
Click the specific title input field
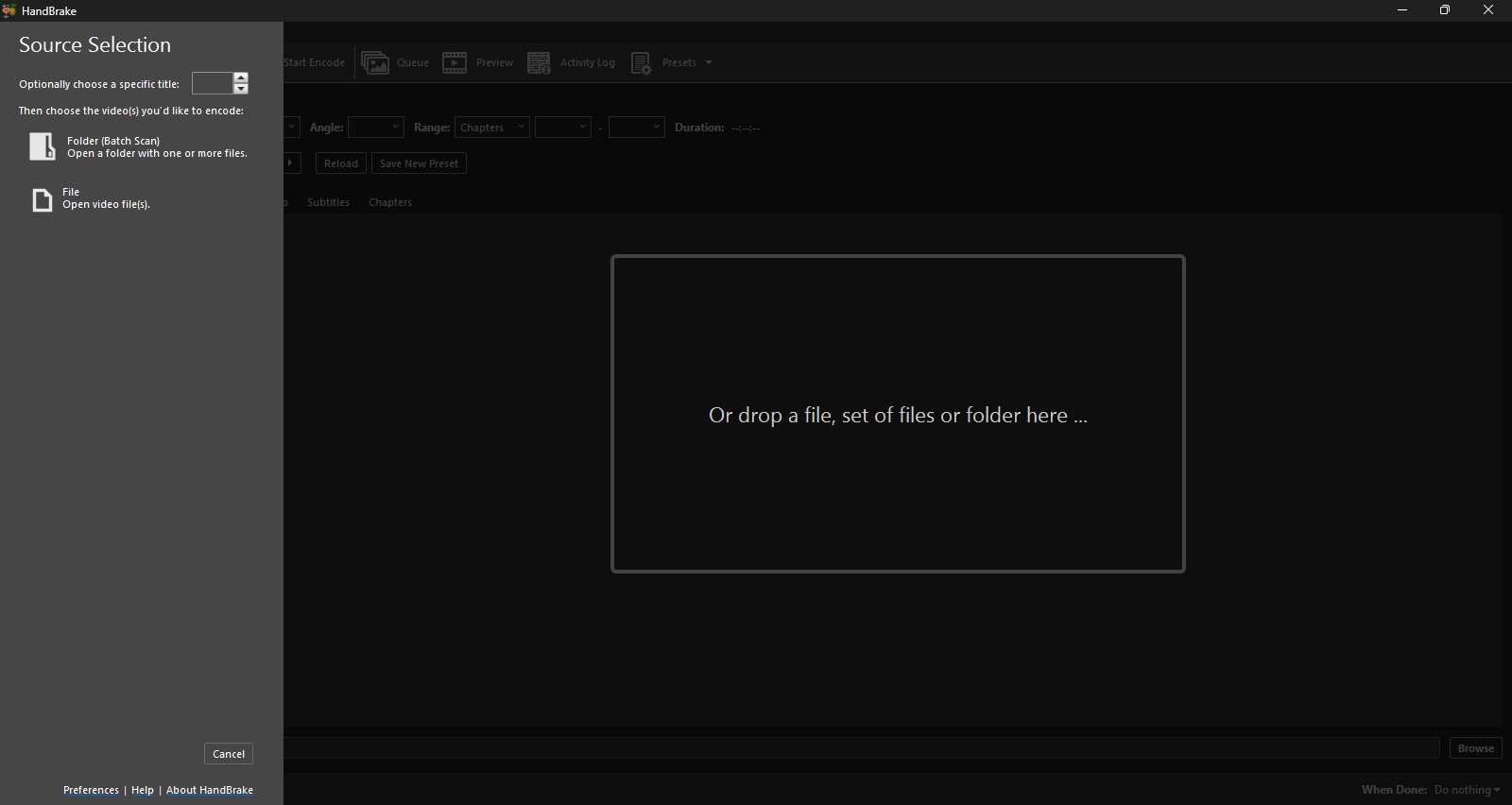click(213, 83)
